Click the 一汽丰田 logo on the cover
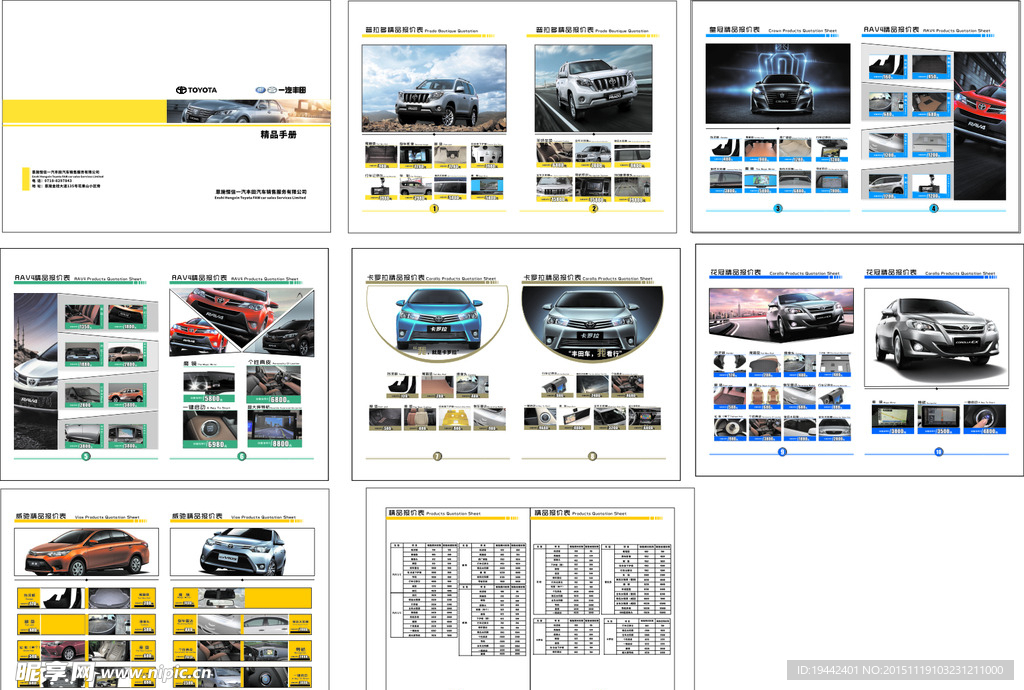1024x690 pixels. pos(280,89)
